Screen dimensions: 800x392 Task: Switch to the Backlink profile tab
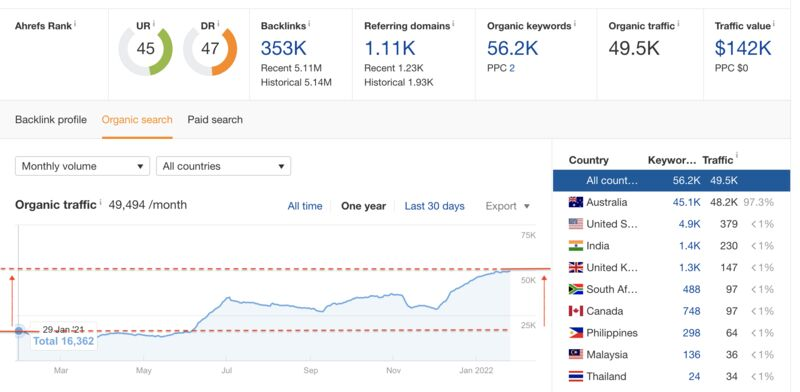(51, 120)
